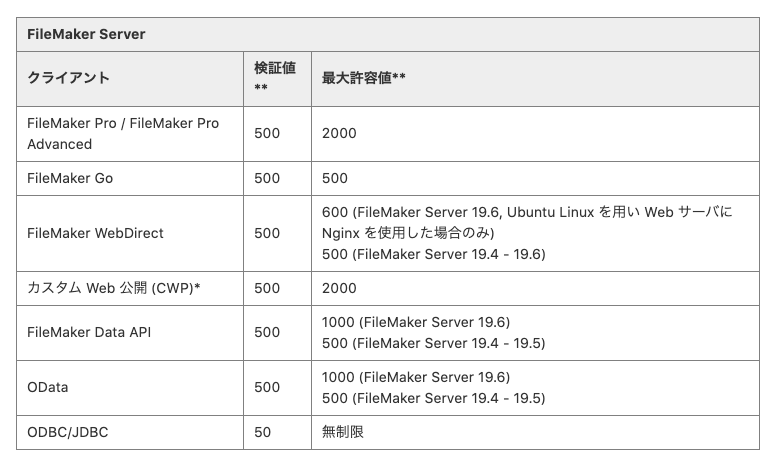
Task: Select the 50 verified value for ODBC/JDBC
Action: (x=263, y=432)
